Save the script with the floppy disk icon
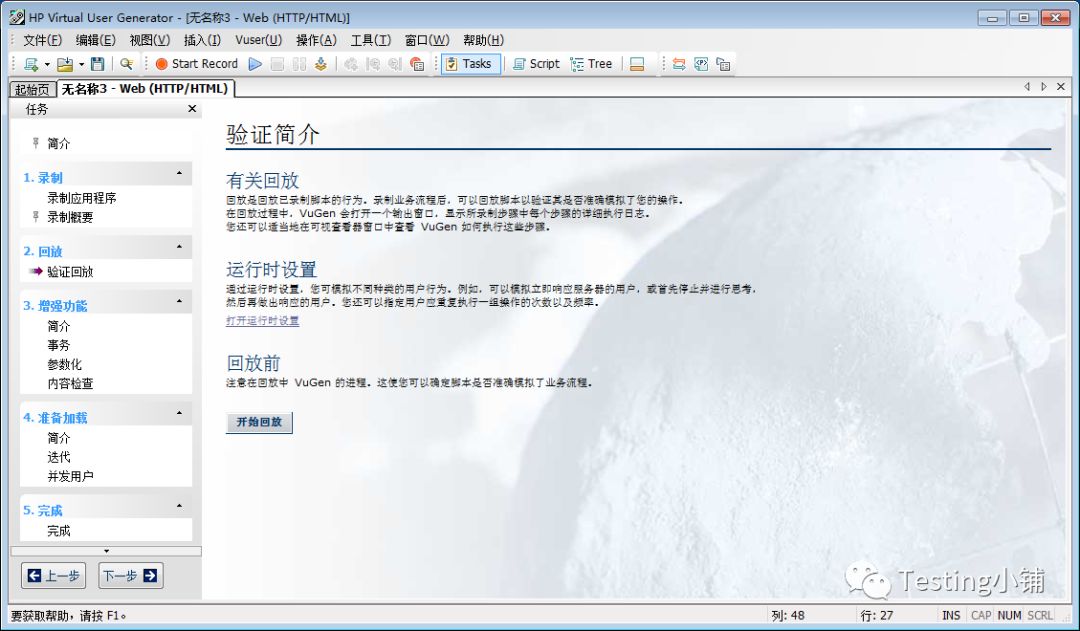This screenshot has height=631, width=1080. [x=98, y=64]
